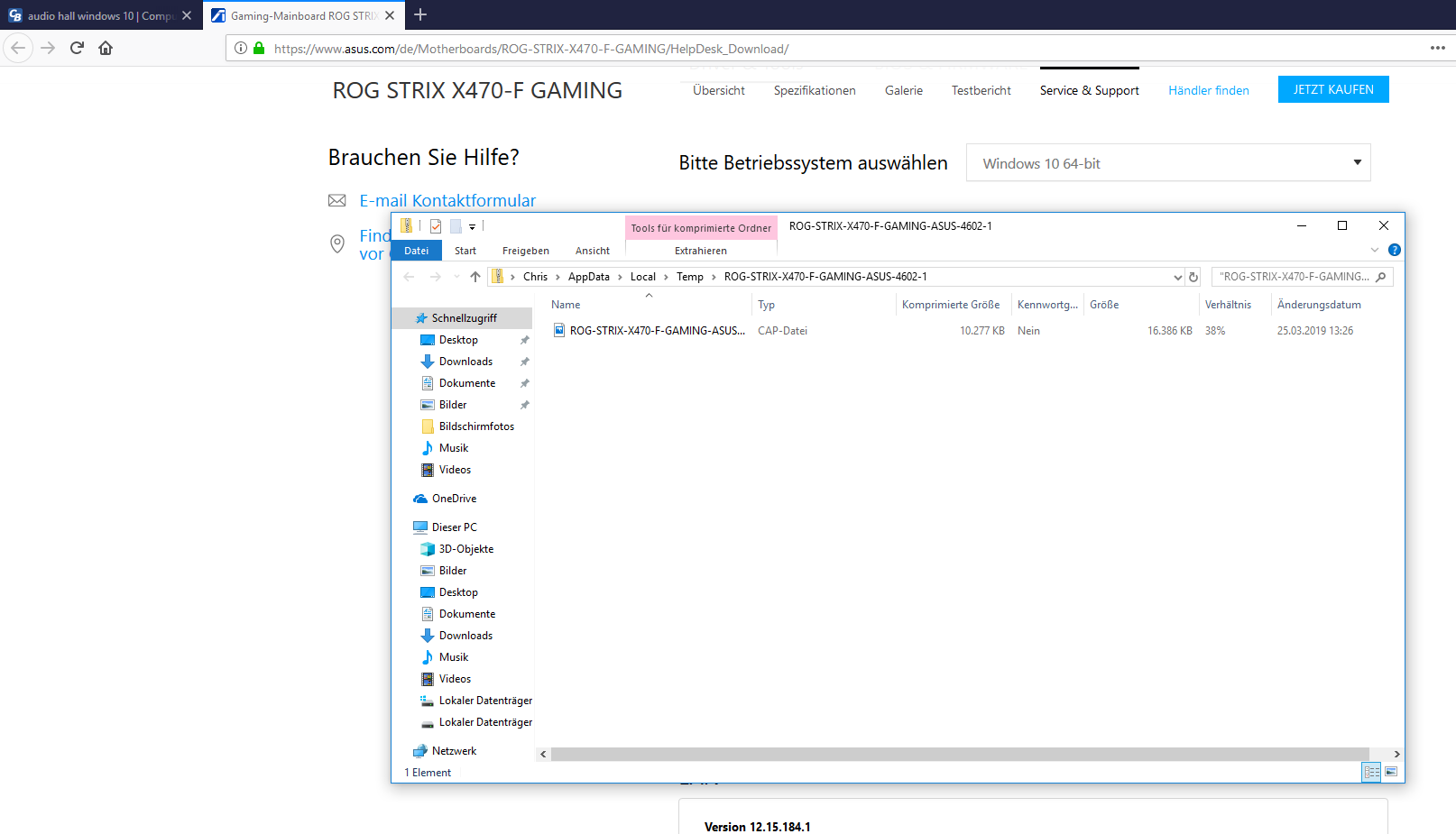The width and height of the screenshot is (1456, 834).
Task: Select Dieser PC in navigation pane
Action: click(454, 527)
